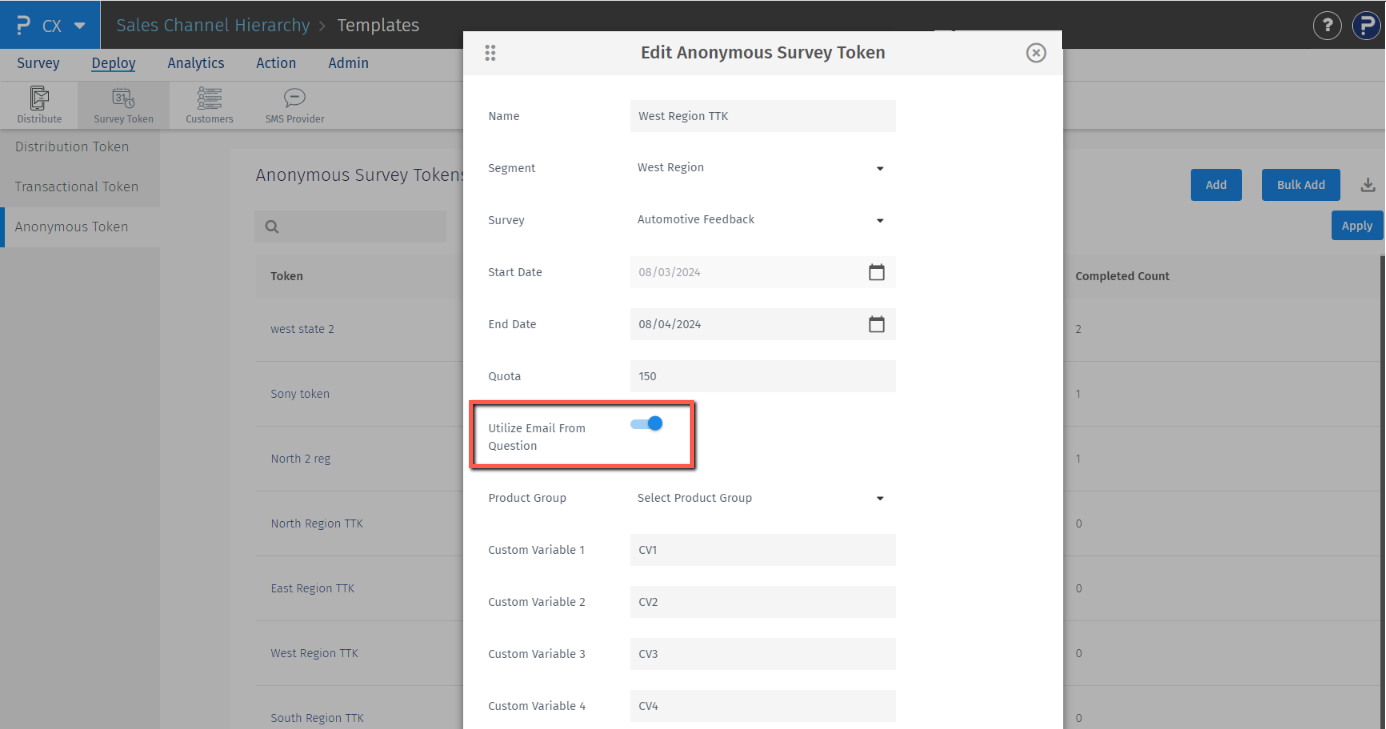Click the drag handle in the dialog header
This screenshot has width=1386, height=729.
tap(490, 52)
